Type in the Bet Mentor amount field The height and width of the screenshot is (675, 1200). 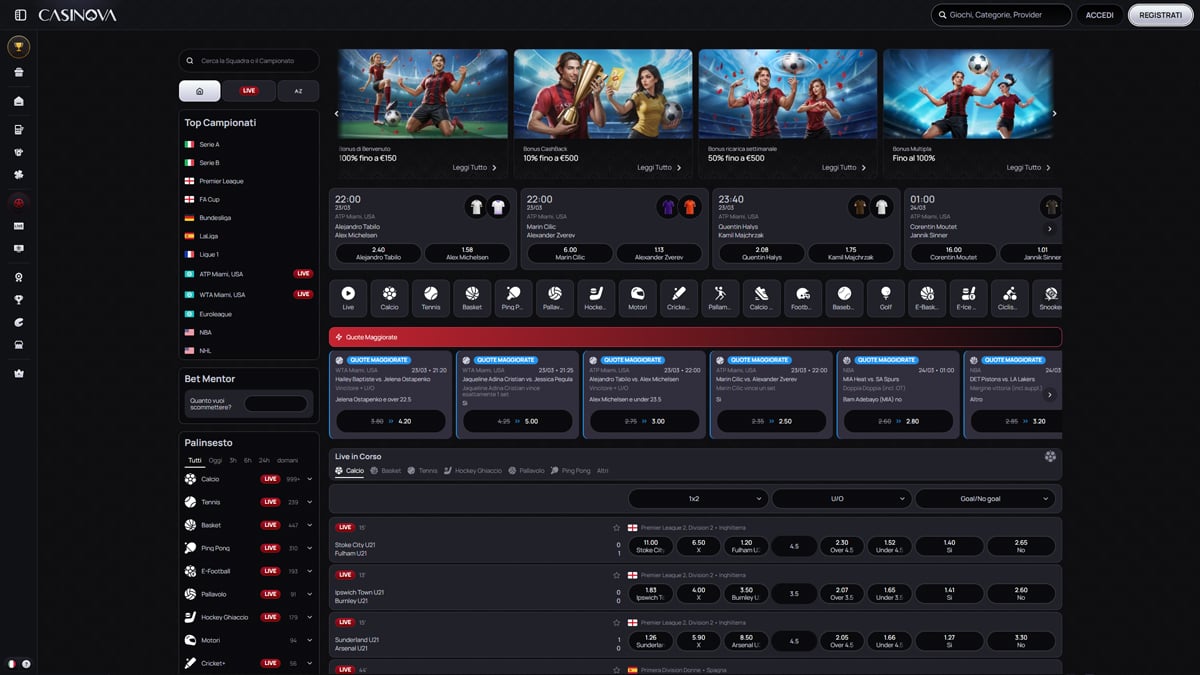275,403
